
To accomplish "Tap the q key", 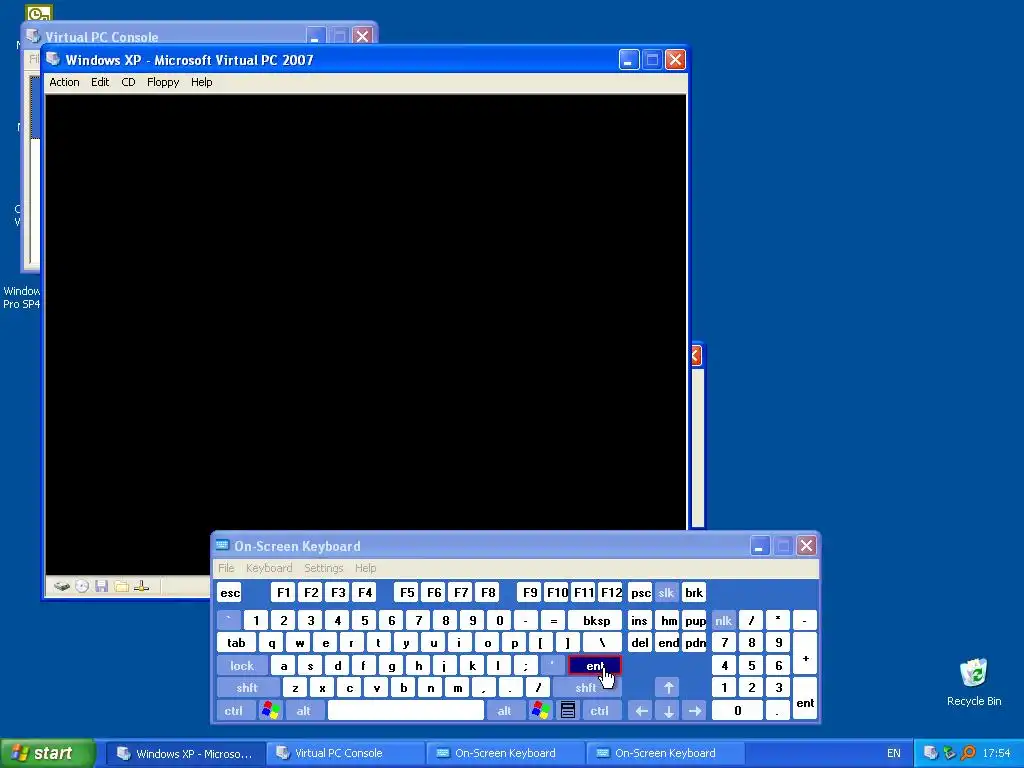I will [x=272, y=643].
